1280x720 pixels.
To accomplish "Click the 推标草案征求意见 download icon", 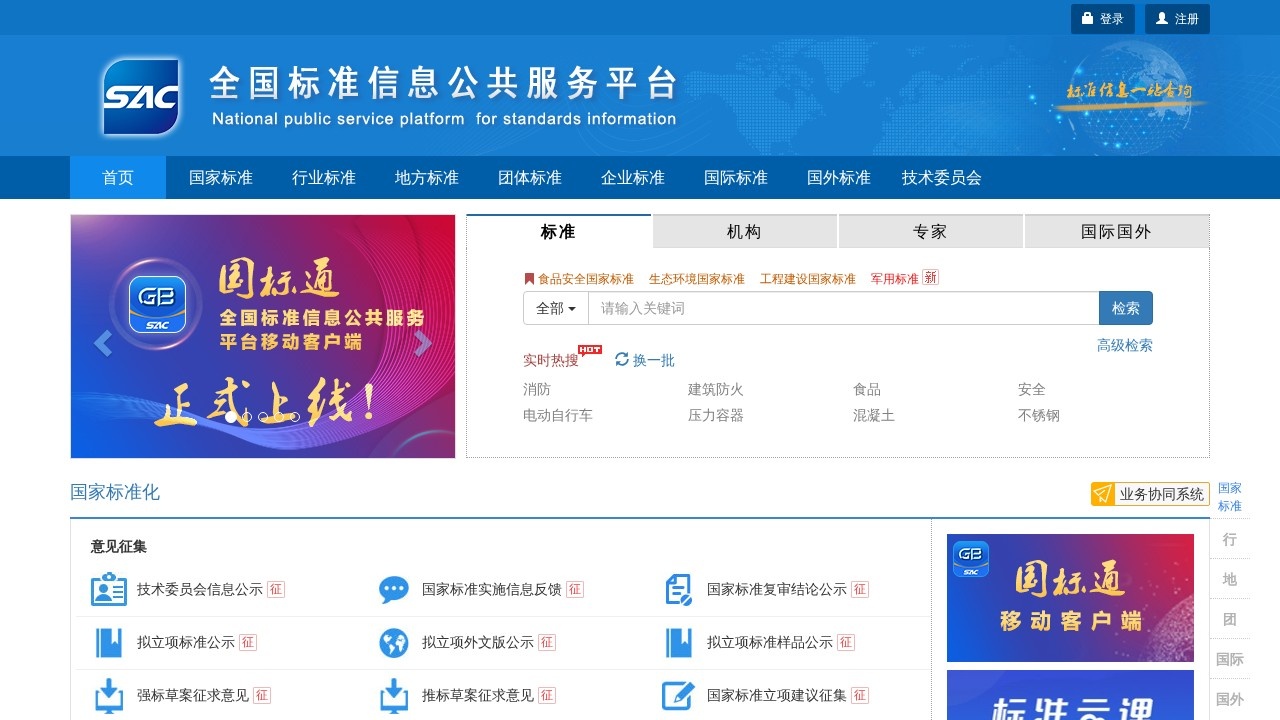I will point(394,695).
